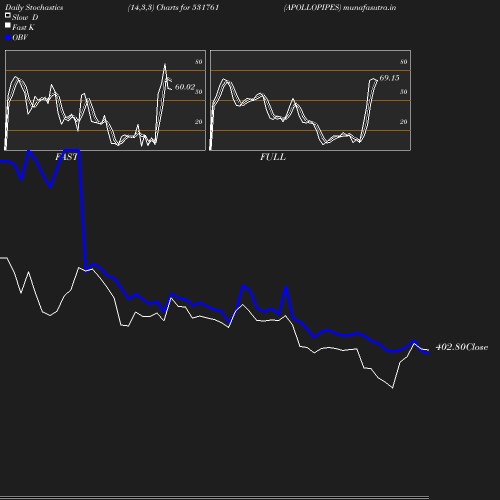This screenshot has width=500, height=500.
Task: Click the blue OBV legend swatch
Action: (x=8, y=38)
